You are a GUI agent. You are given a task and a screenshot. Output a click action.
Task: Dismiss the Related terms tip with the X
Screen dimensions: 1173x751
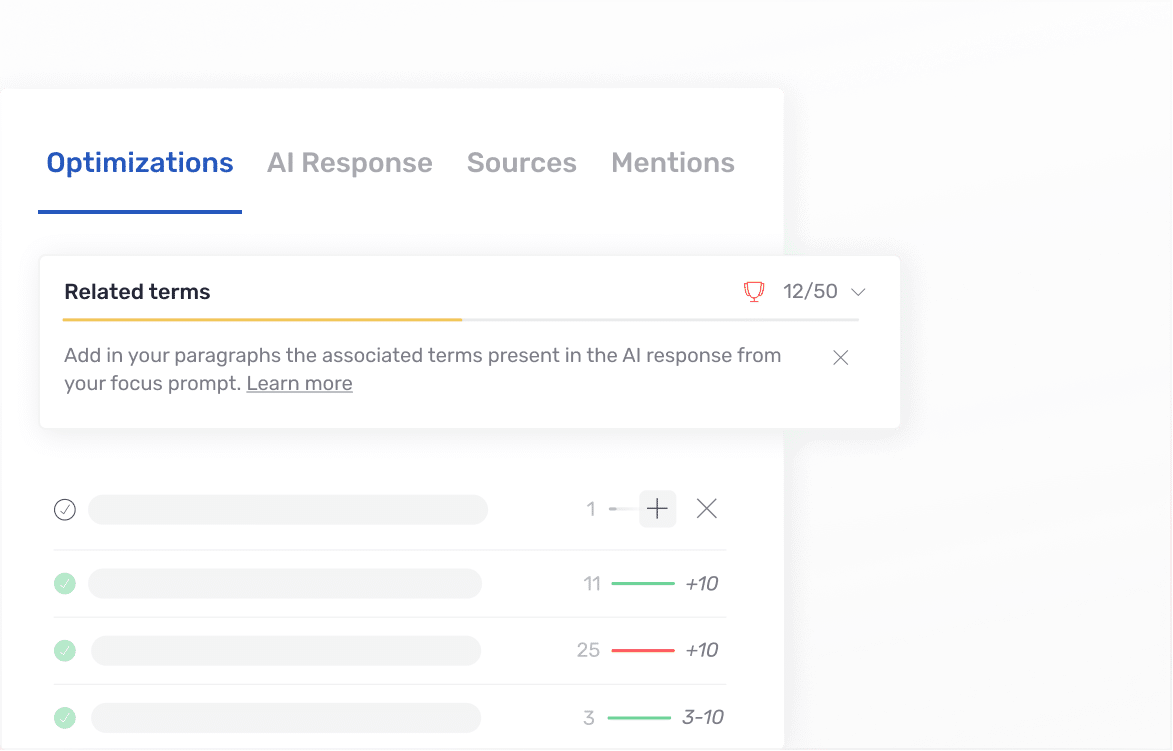pyautogui.click(x=840, y=357)
